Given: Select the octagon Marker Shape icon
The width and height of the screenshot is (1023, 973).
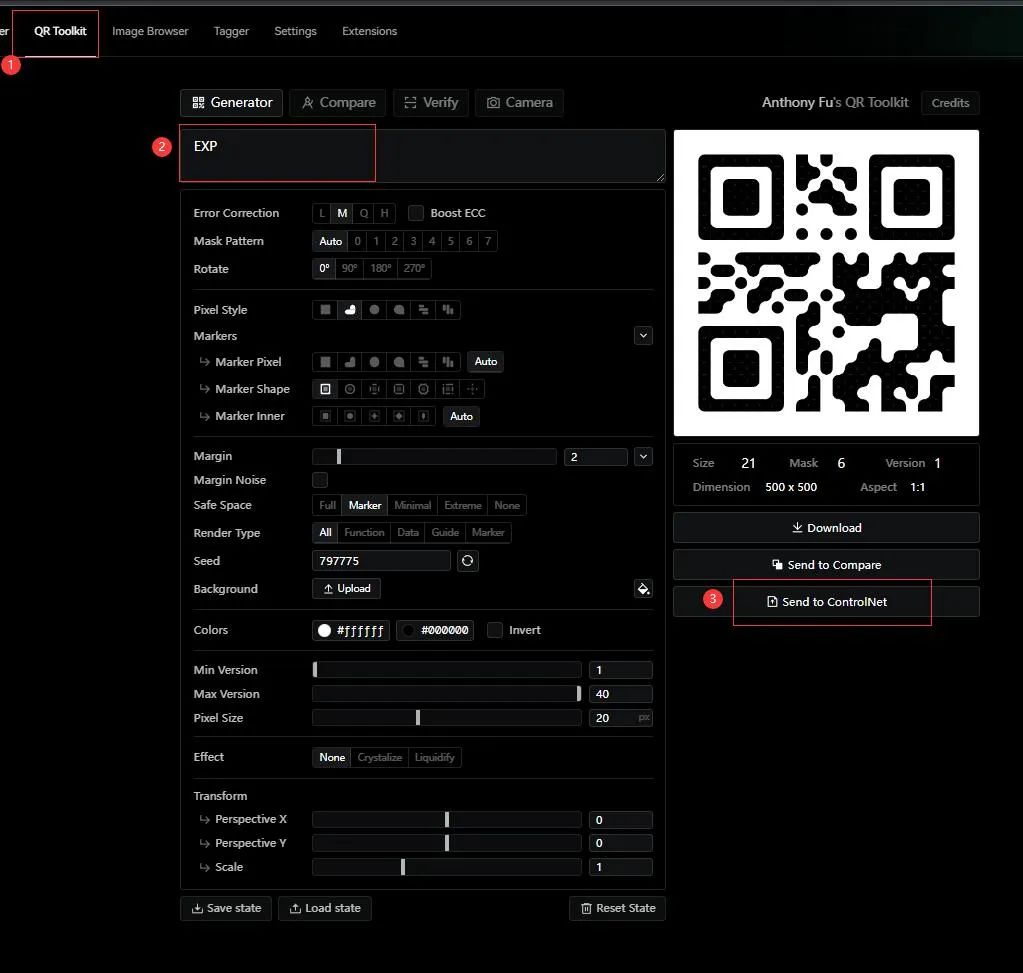Looking at the screenshot, I should 423,389.
